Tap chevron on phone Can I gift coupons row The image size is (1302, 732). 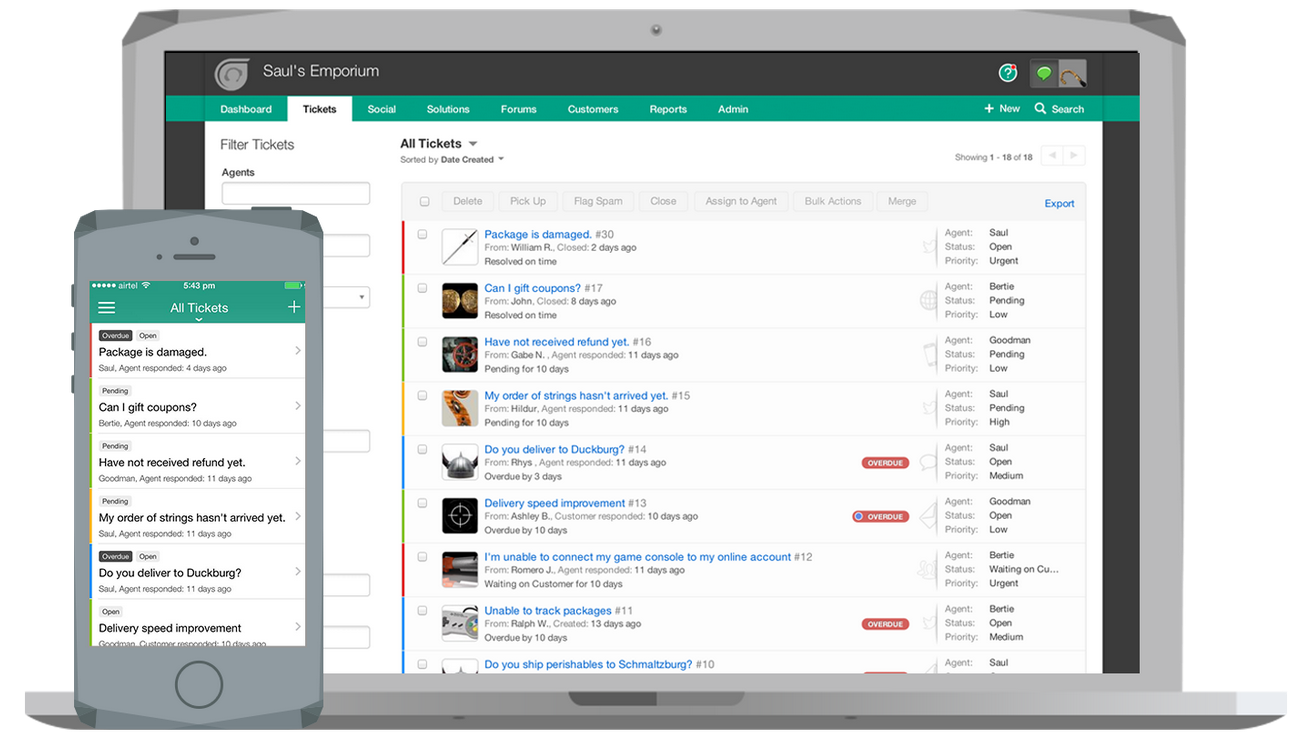tap(298, 406)
